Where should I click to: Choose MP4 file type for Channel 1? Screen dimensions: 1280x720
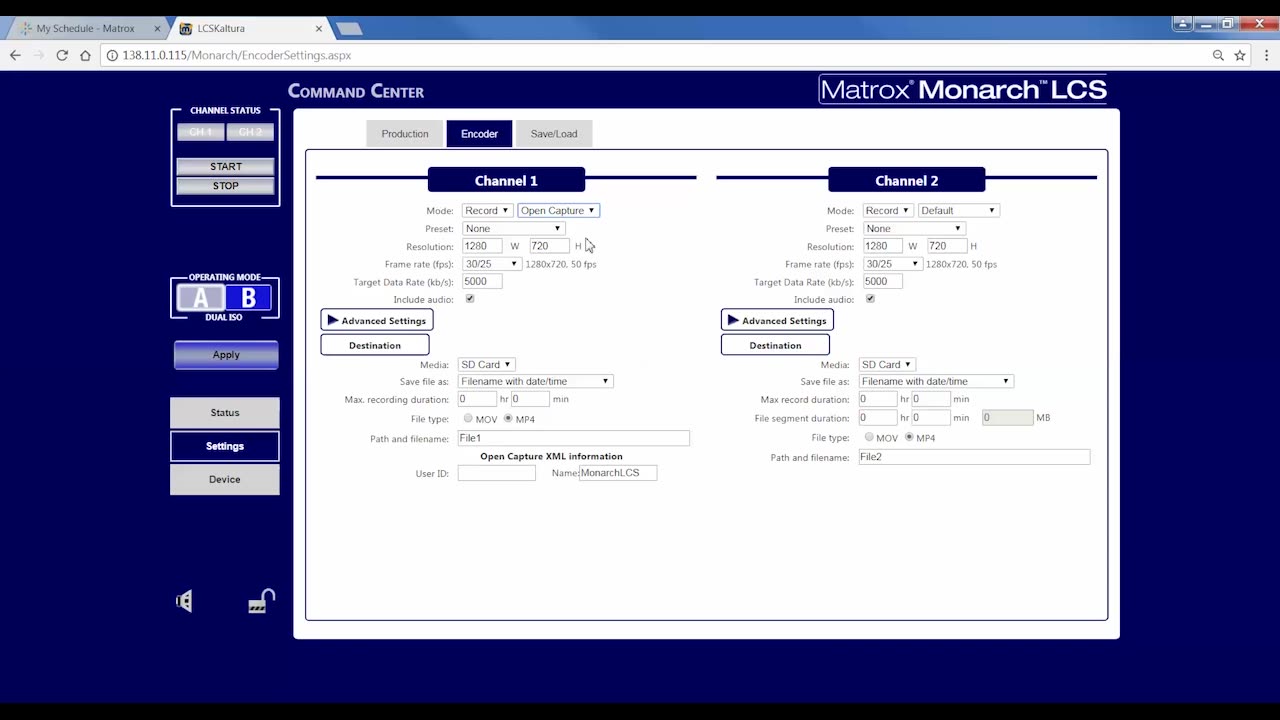[508, 419]
